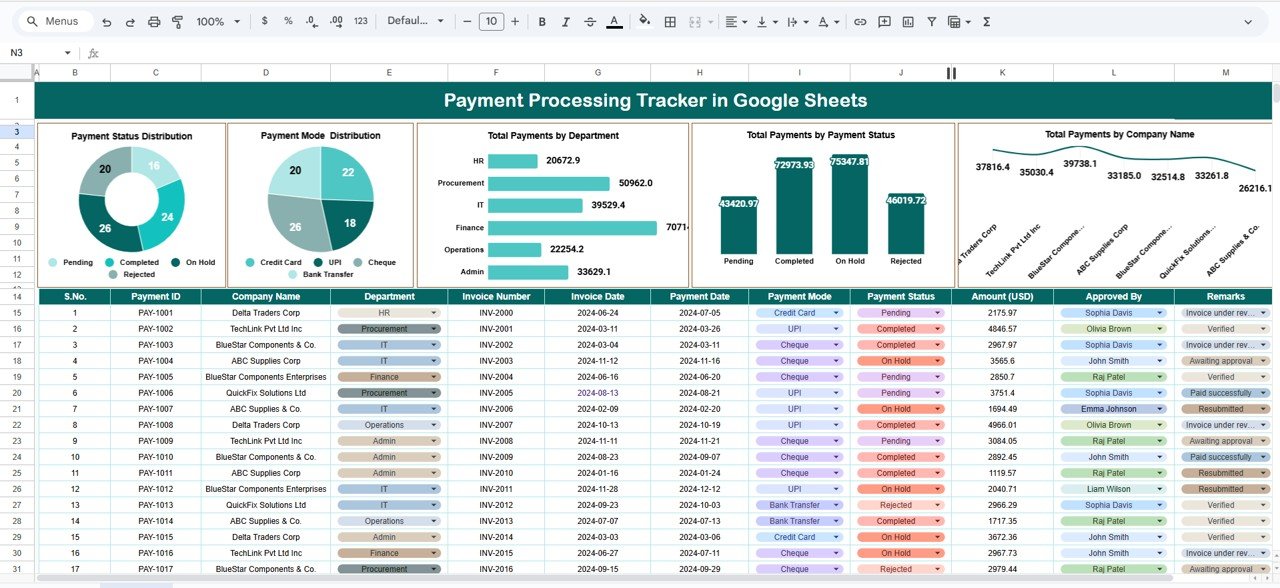Select the Borders icon
Screen dimensions: 1280x588
coord(669,21)
